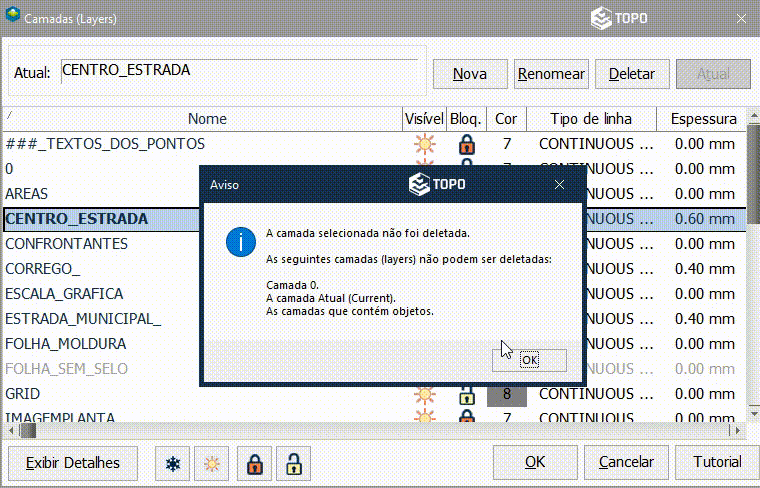This screenshot has width=760, height=488.
Task: Click color value 7 of ###_TEXTOS_DOS_PONTOS
Action: pyautogui.click(x=507, y=144)
